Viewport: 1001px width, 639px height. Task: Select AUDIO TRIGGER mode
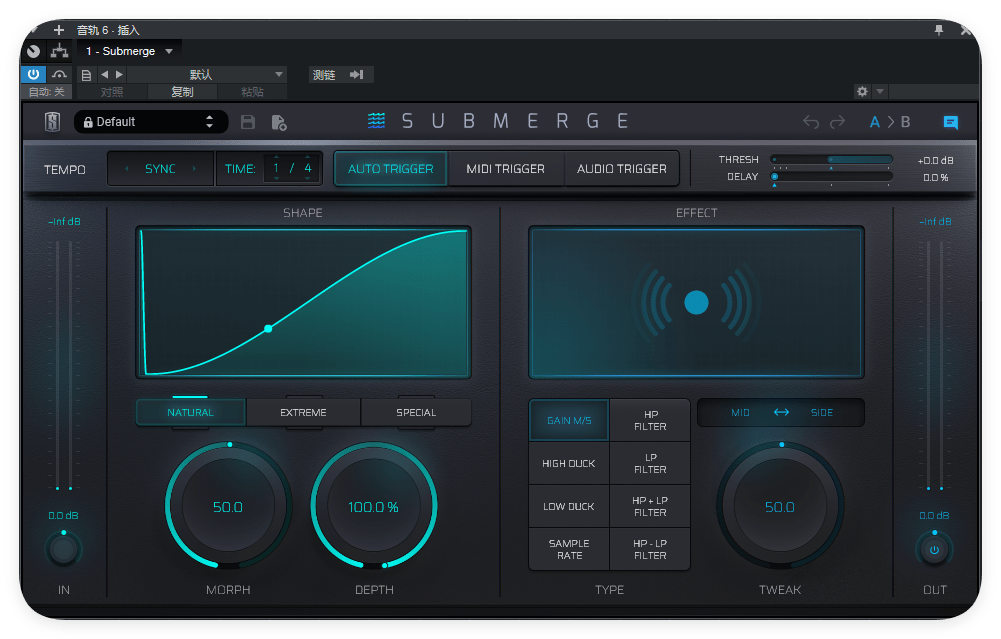coord(622,169)
